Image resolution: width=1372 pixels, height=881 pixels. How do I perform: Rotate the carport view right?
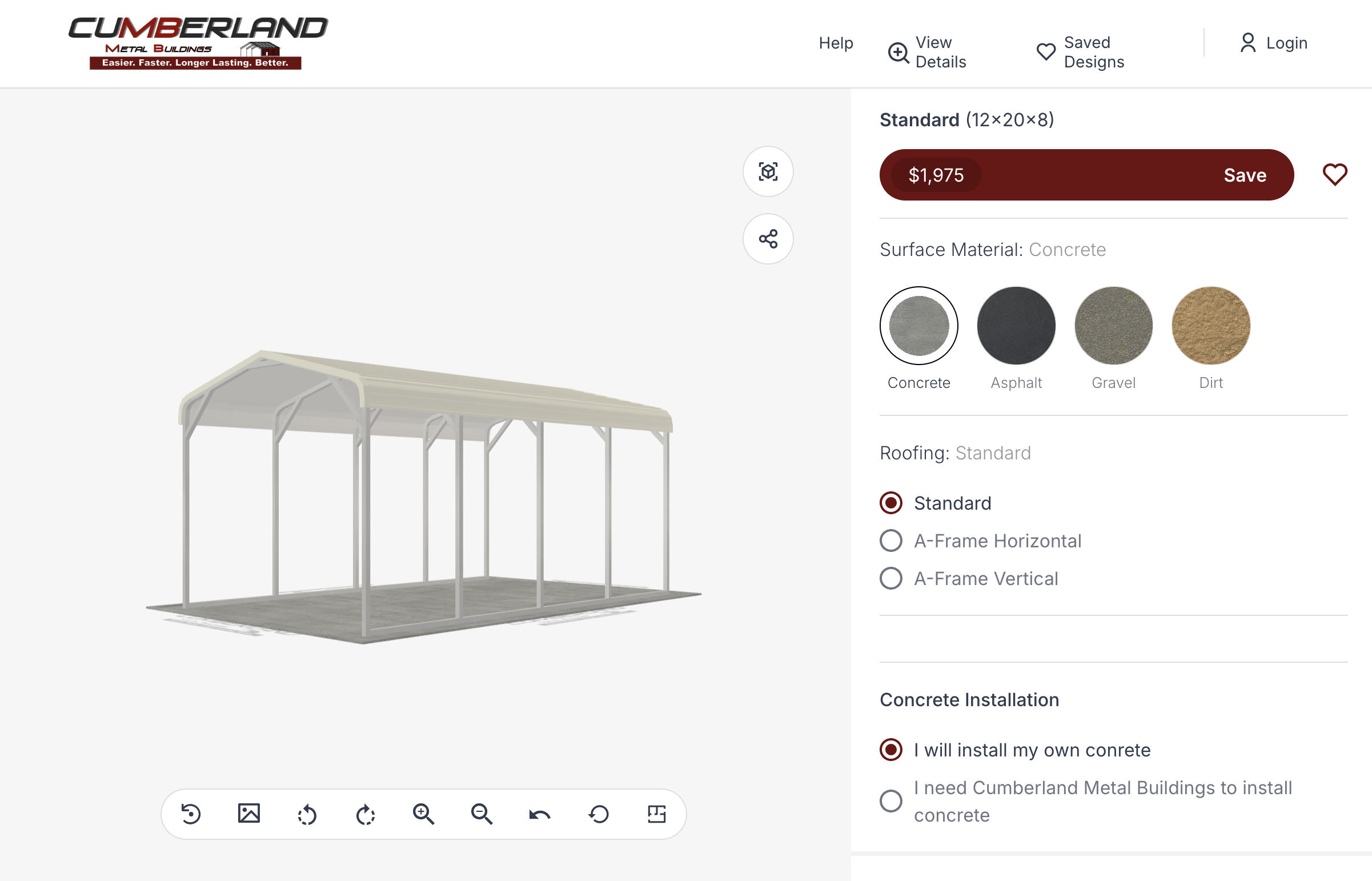[366, 814]
